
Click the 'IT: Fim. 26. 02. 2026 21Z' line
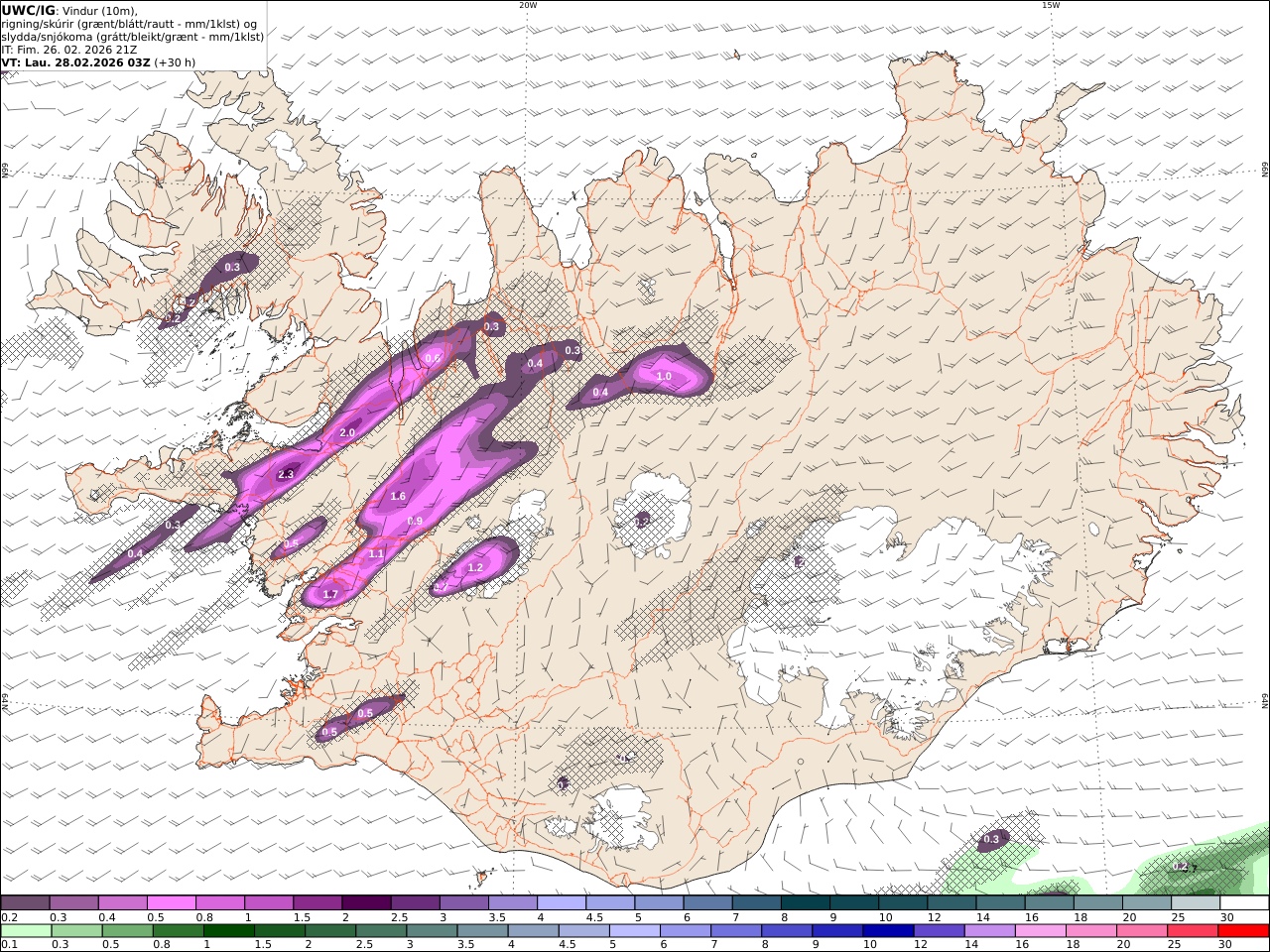click(69, 50)
